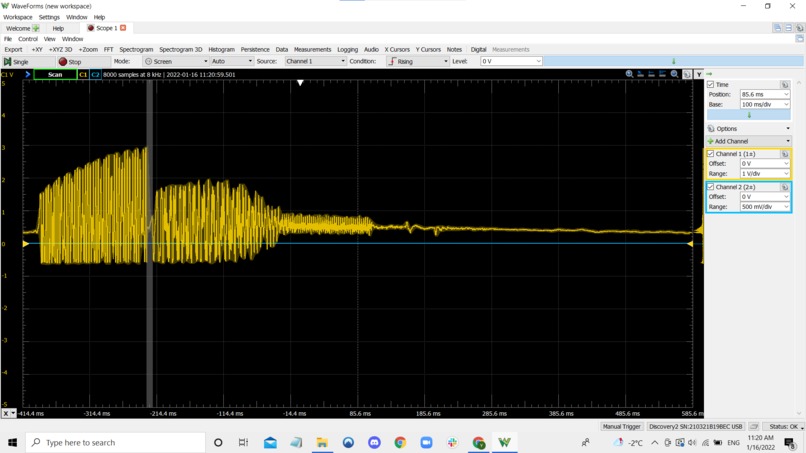Open Discord from the taskbar

(x=374, y=442)
